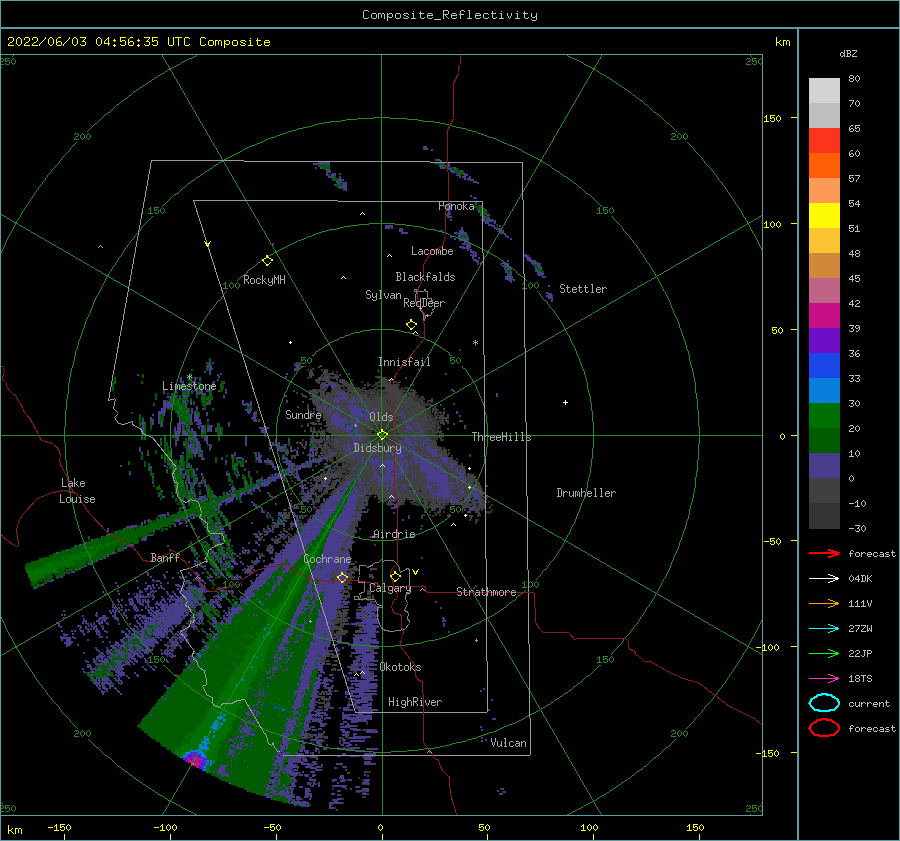Screen dimensions: 900x841
Task: Select the cyan 27ZW arrow icon
Action: [x=824, y=629]
